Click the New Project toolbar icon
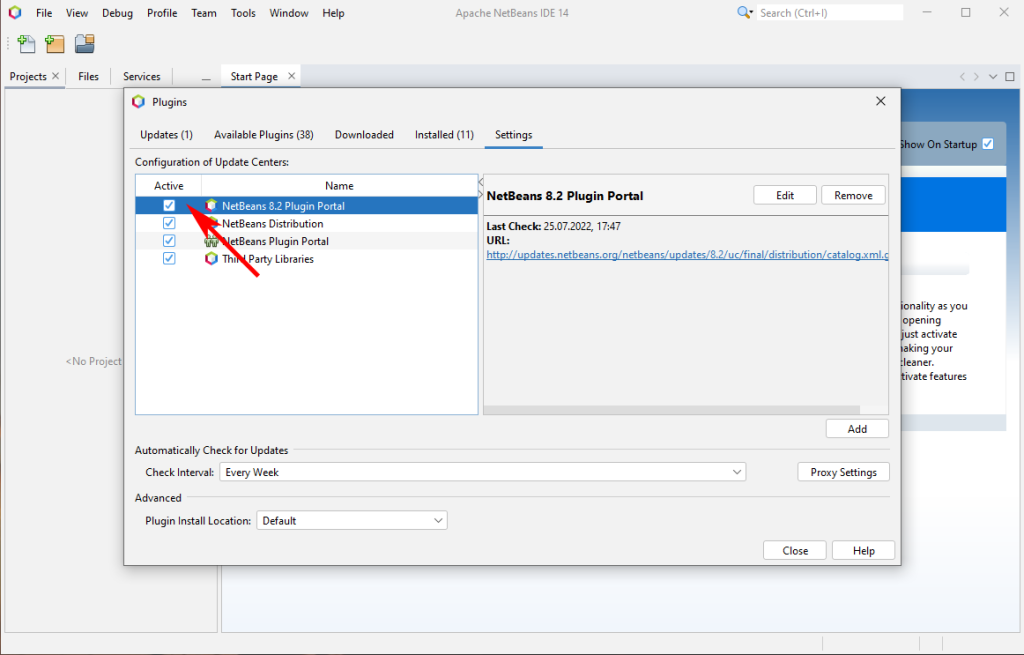Screen dimensions: 1024x655 click(55, 44)
